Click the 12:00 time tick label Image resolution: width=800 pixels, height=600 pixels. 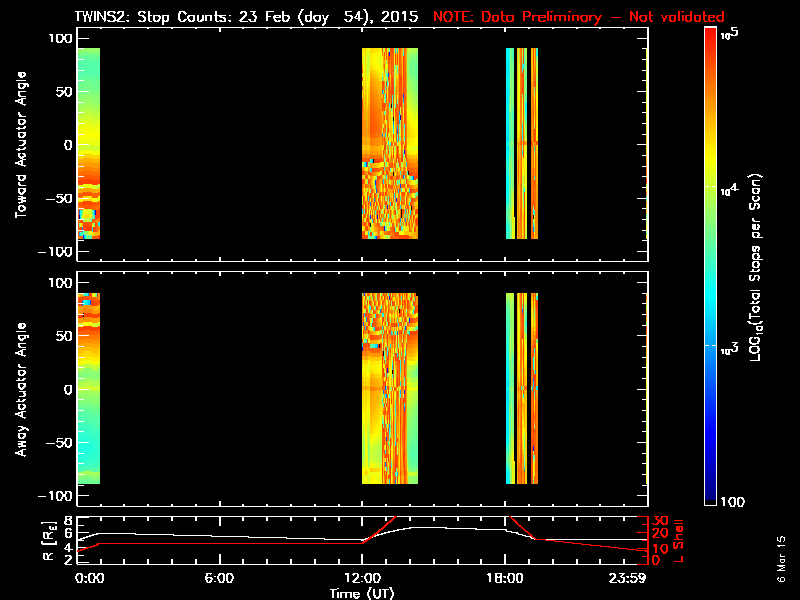pyautogui.click(x=361, y=578)
